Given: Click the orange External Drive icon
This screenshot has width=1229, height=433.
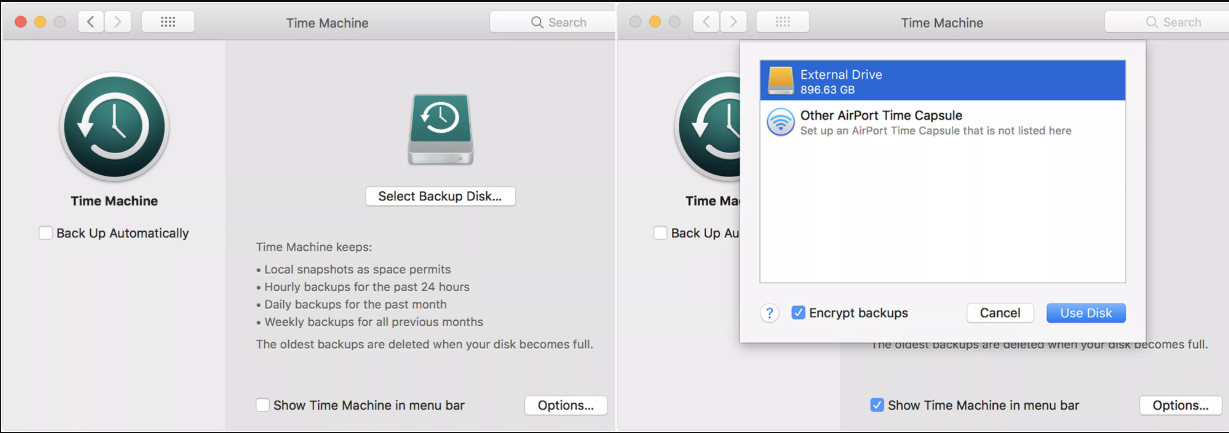Looking at the screenshot, I should tap(781, 81).
